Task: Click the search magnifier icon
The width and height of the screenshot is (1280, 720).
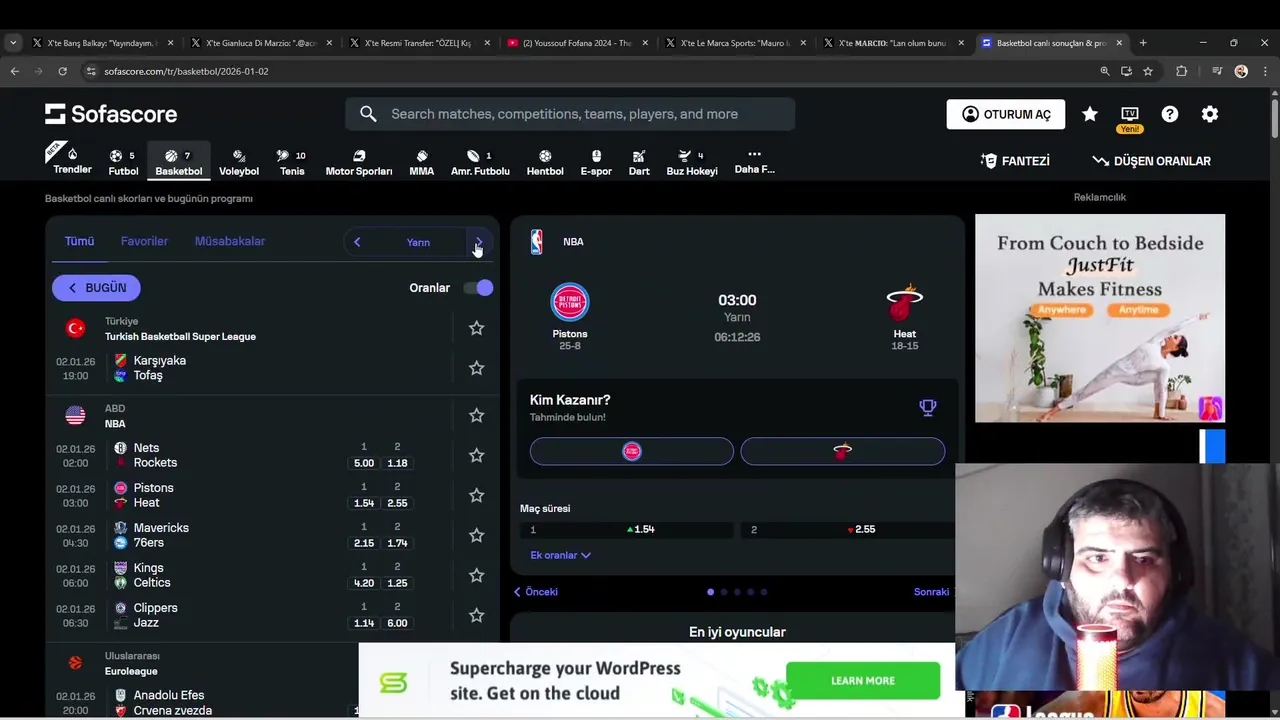Action: [x=368, y=114]
